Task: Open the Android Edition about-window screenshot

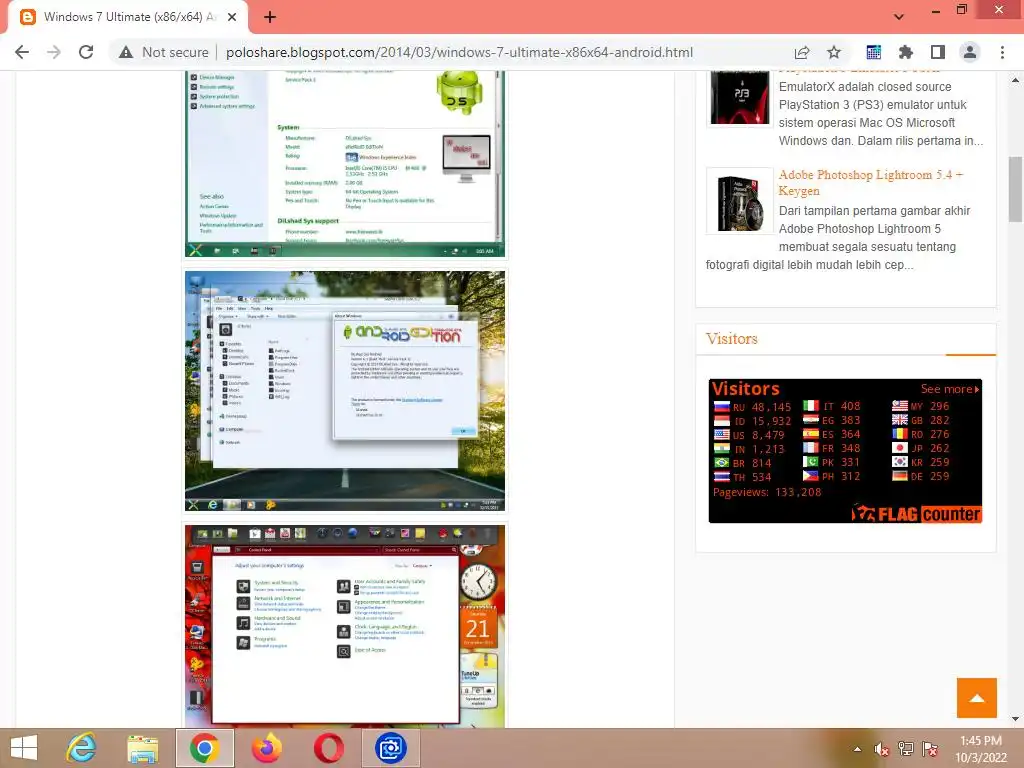Action: 345,391
